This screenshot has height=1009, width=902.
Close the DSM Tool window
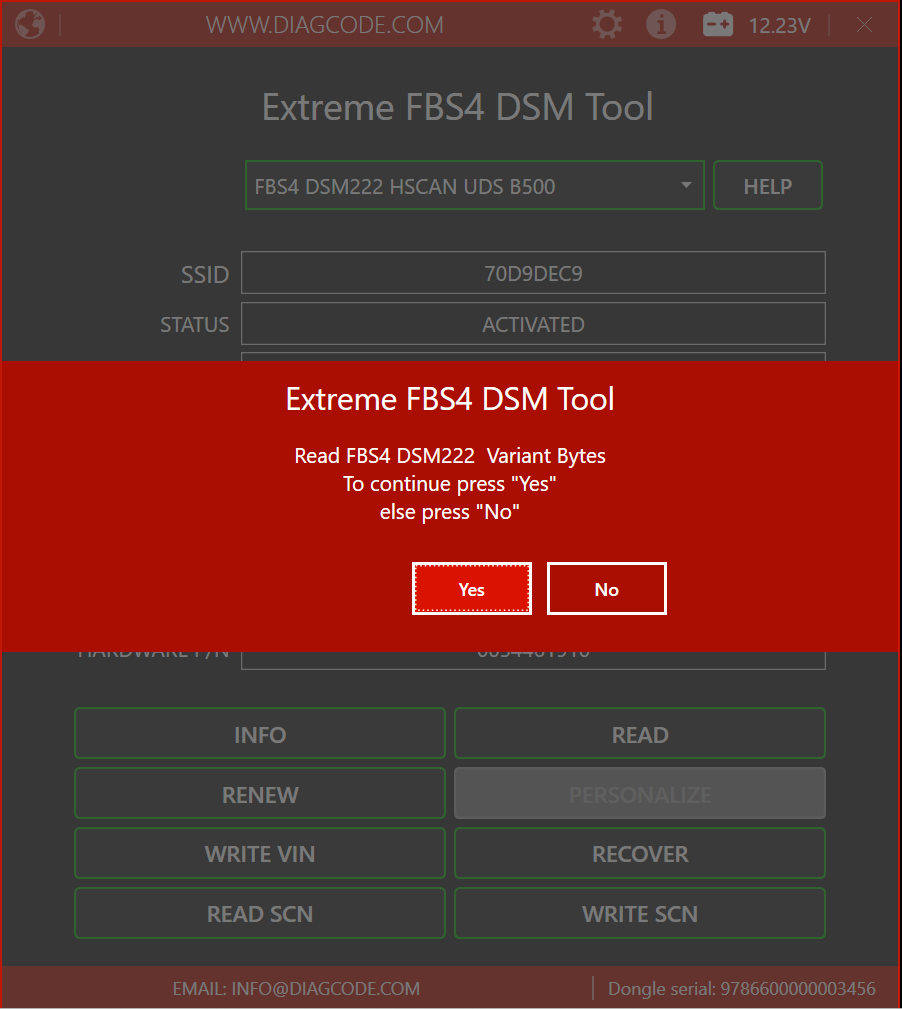[x=865, y=25]
